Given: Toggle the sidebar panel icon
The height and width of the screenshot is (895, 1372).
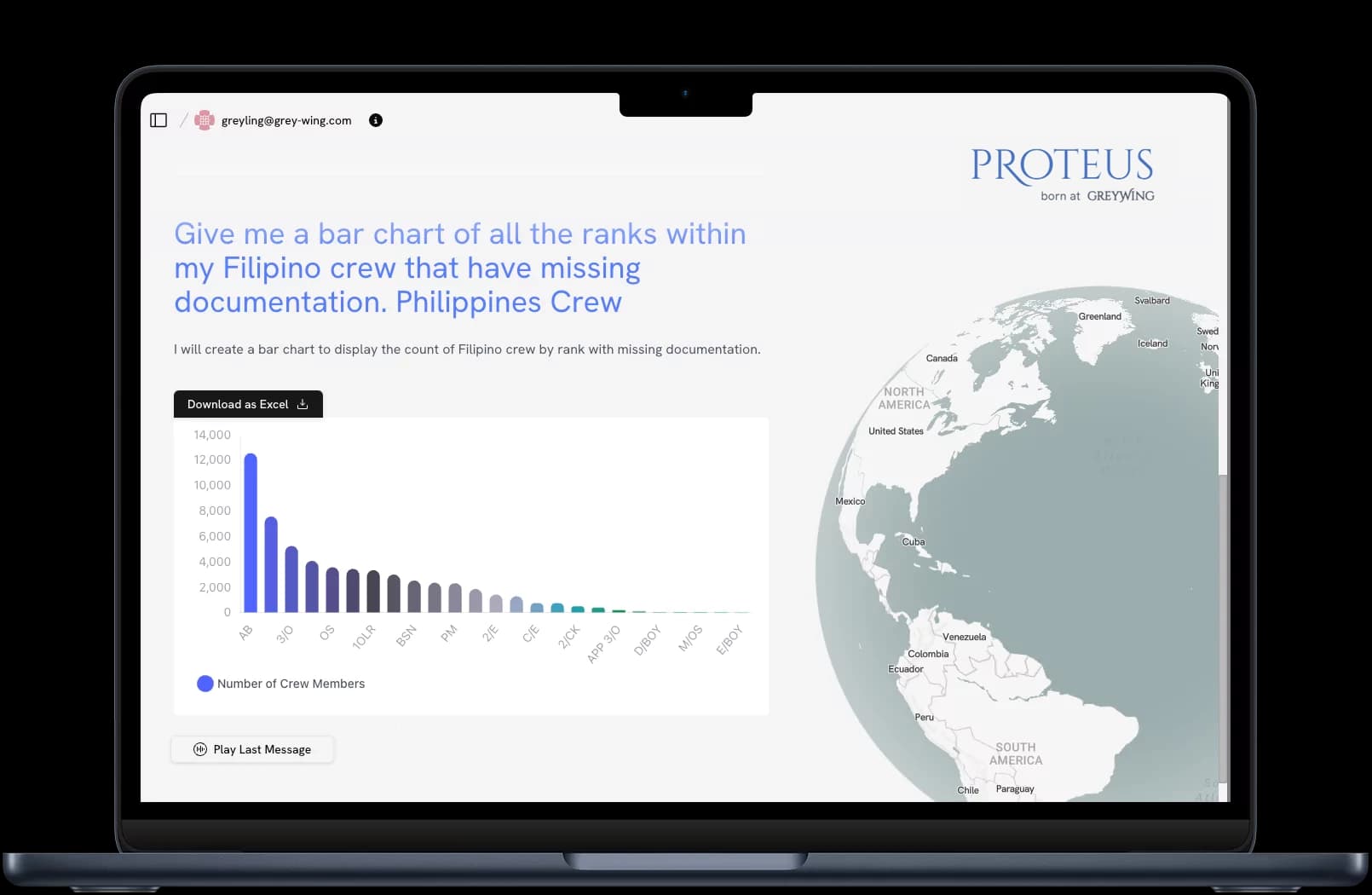Looking at the screenshot, I should (159, 120).
